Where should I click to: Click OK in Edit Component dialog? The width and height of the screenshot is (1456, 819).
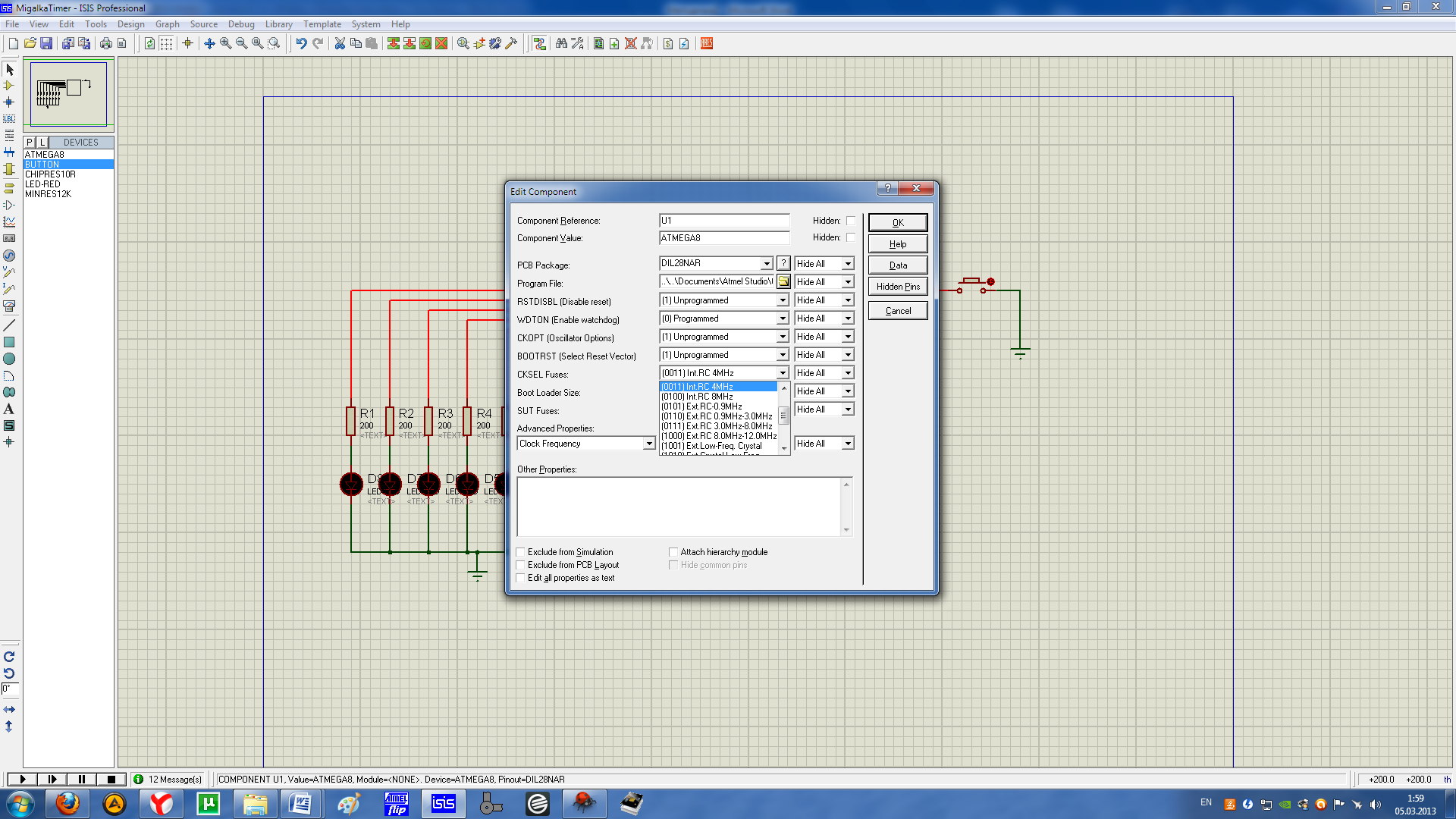[x=898, y=222]
